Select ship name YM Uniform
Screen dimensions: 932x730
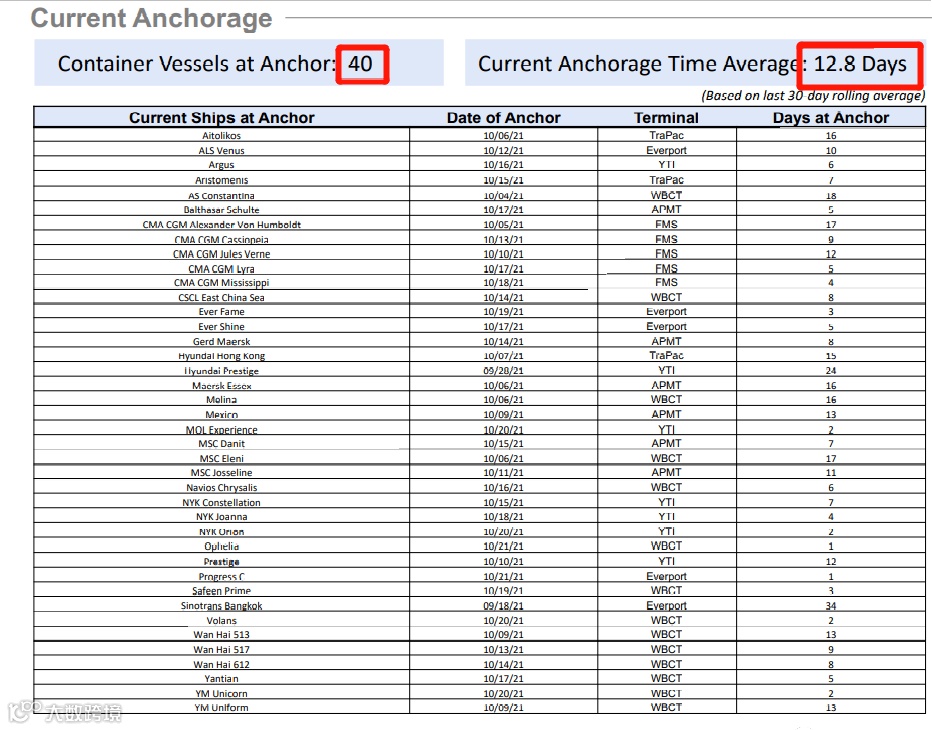tap(221, 707)
